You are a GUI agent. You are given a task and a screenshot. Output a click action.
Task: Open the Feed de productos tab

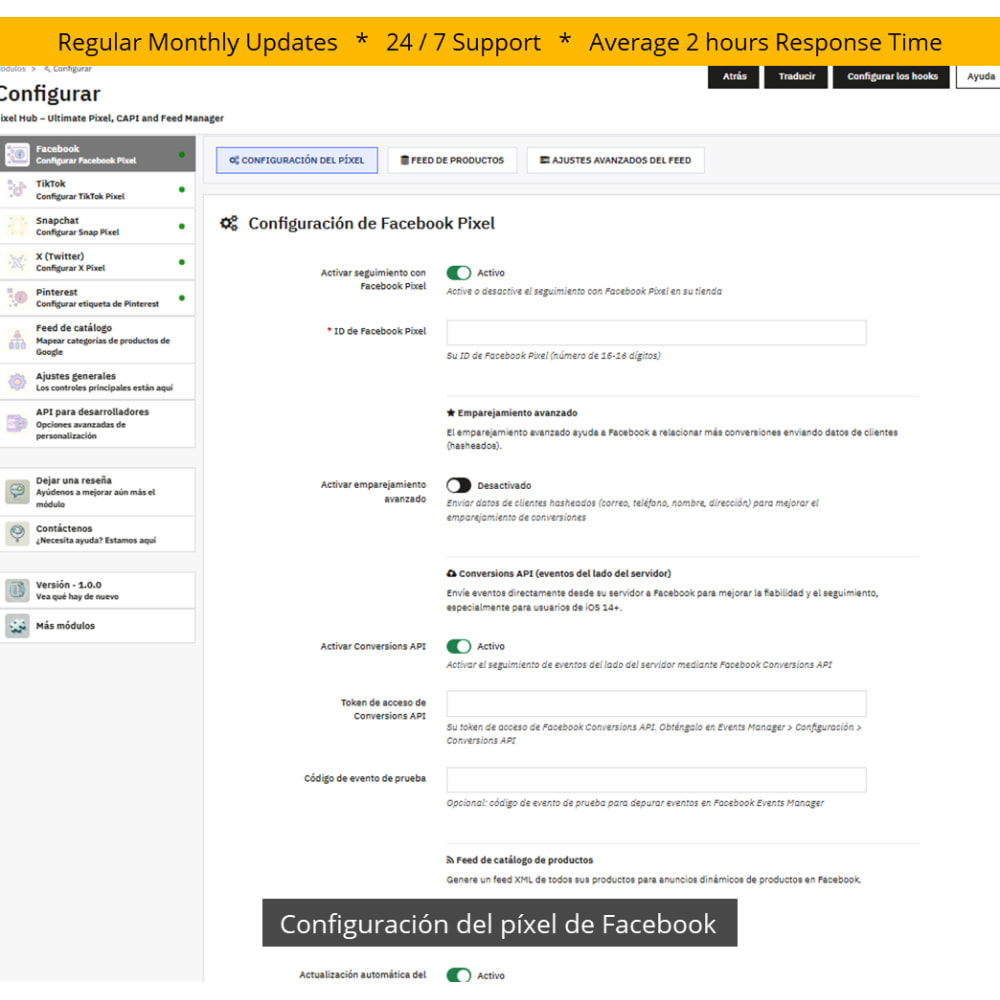pyautogui.click(x=452, y=160)
